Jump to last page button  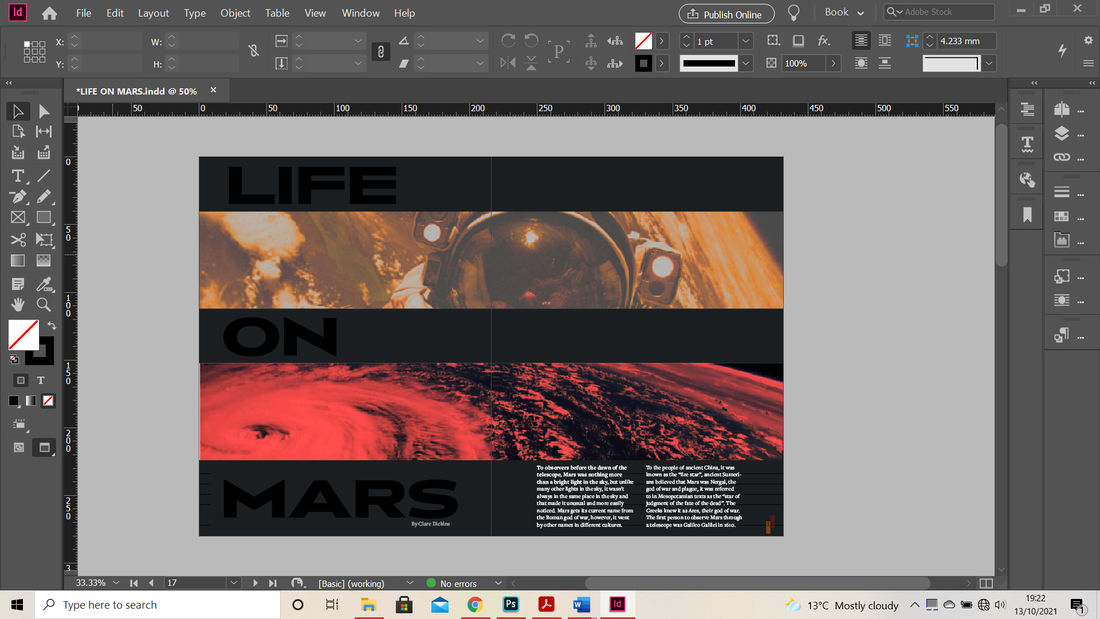272,583
